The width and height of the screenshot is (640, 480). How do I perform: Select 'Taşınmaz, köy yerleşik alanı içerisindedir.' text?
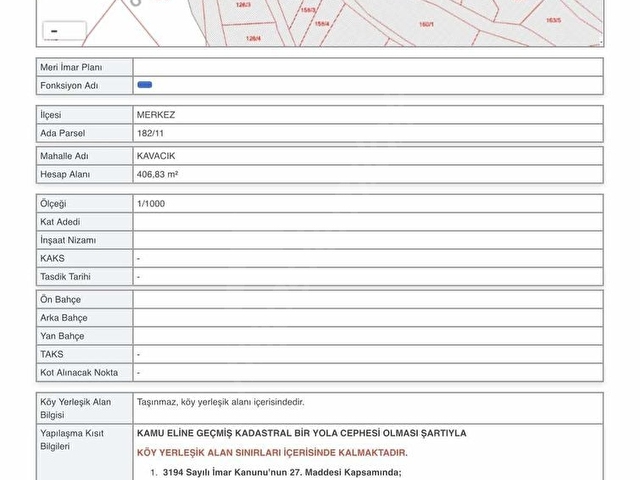point(220,402)
